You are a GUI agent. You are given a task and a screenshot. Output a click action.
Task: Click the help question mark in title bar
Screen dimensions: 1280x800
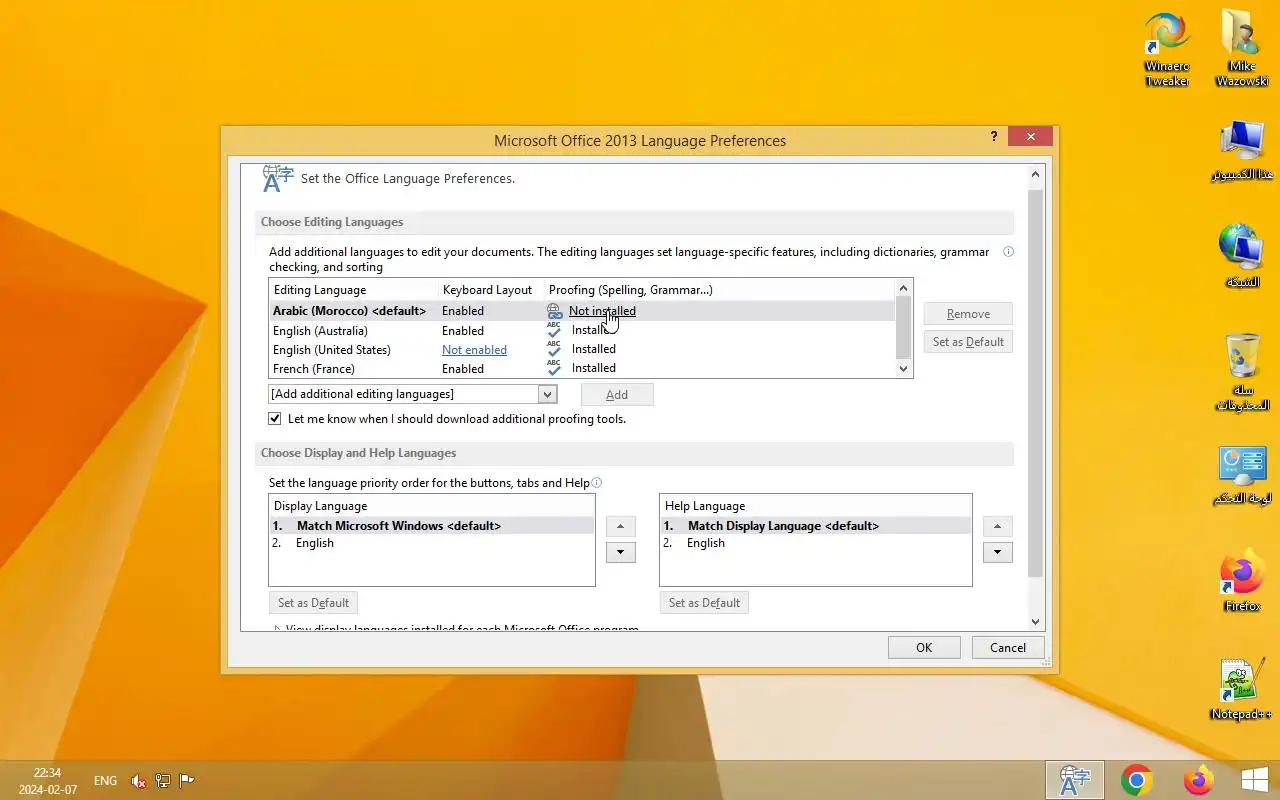click(x=993, y=136)
